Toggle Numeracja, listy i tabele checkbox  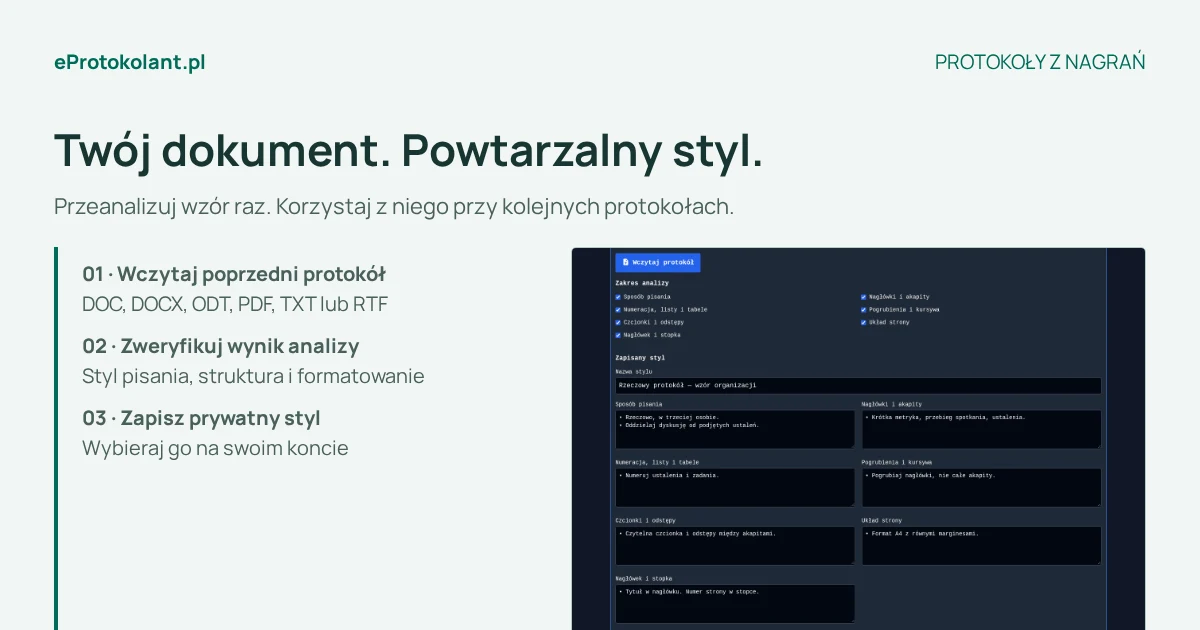[x=618, y=310]
